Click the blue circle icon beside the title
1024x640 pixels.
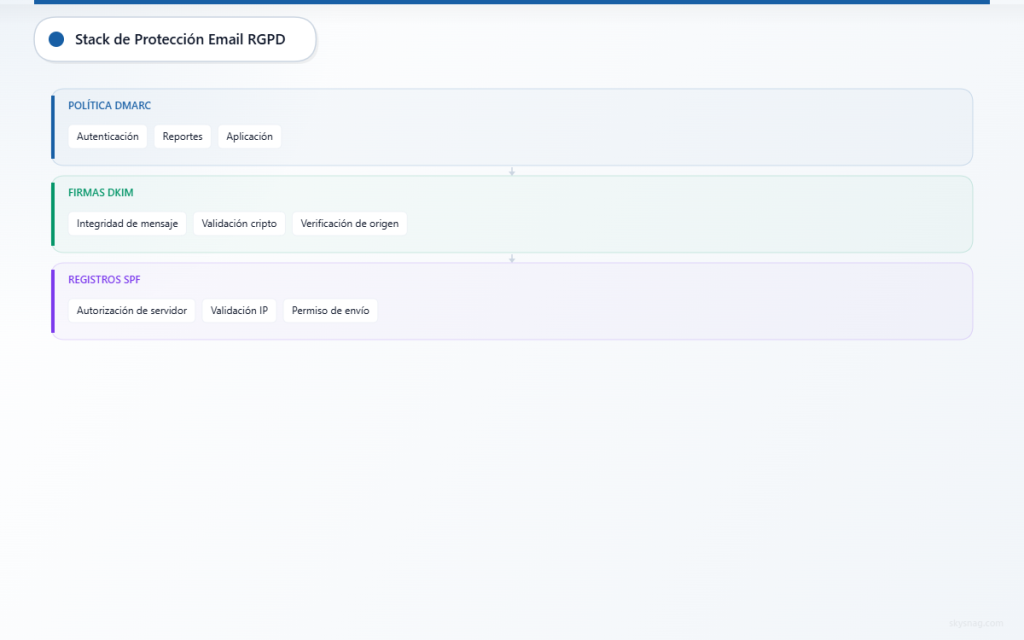pos(57,39)
